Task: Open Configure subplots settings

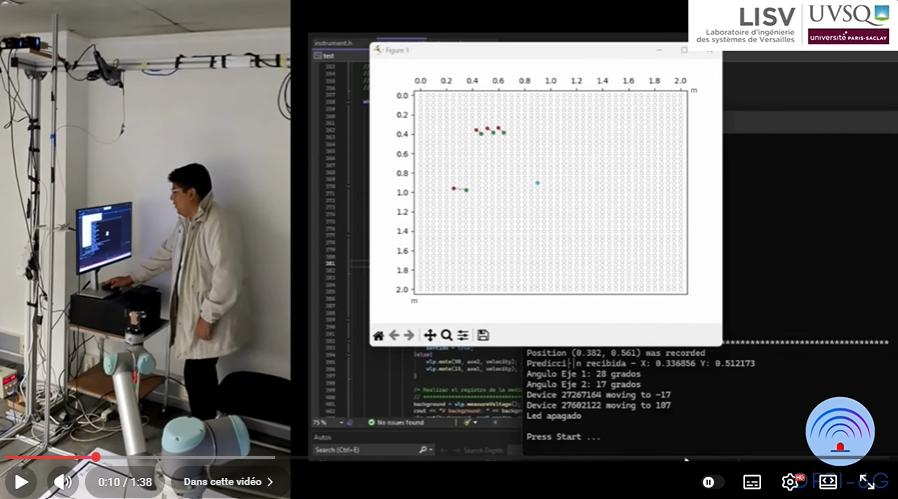Action: [462, 335]
